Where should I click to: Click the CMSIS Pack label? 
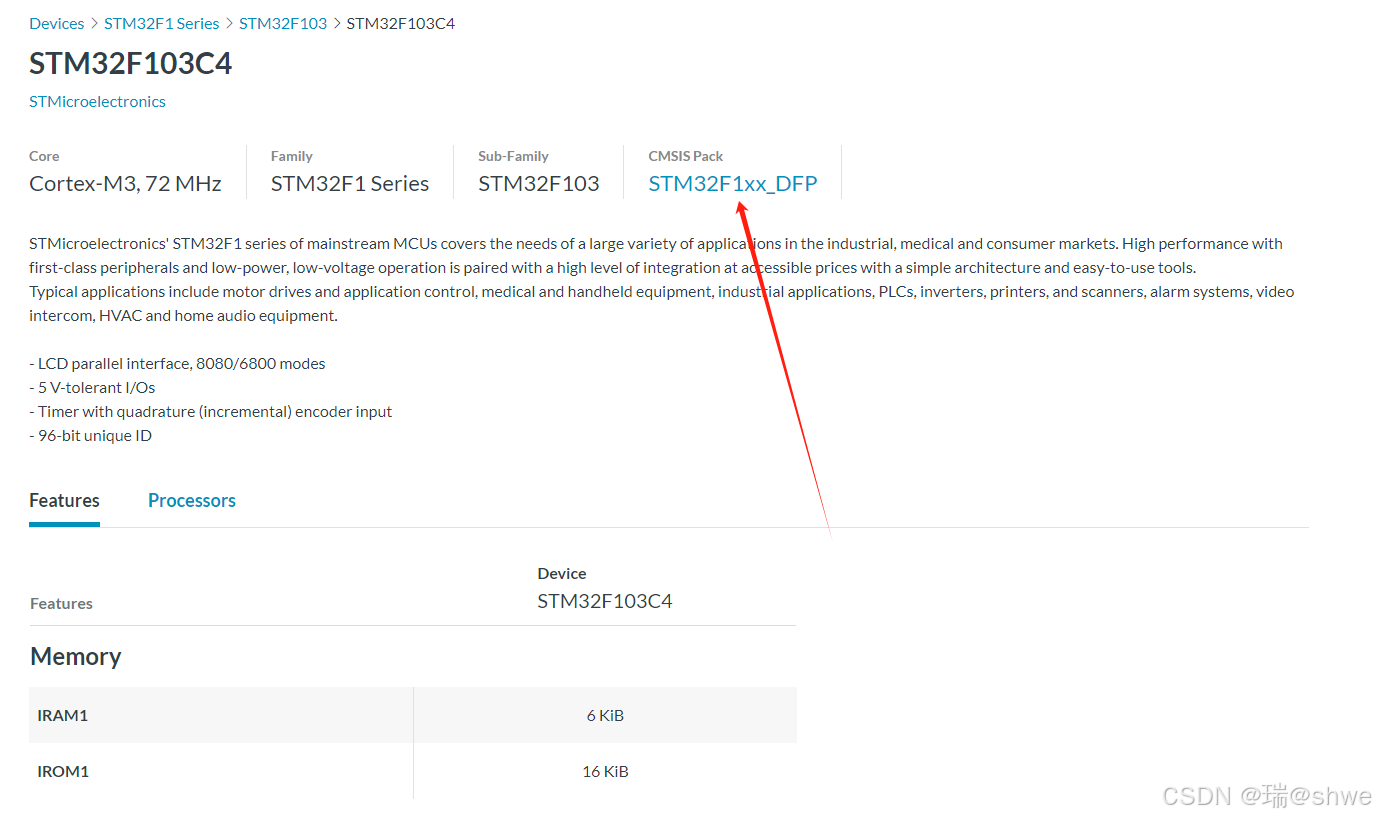point(686,156)
